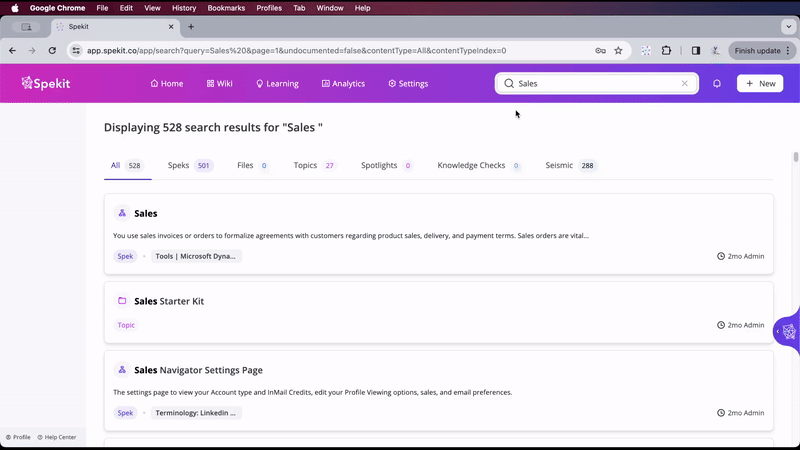
Task: Open the Profiles menu
Action: tap(269, 8)
